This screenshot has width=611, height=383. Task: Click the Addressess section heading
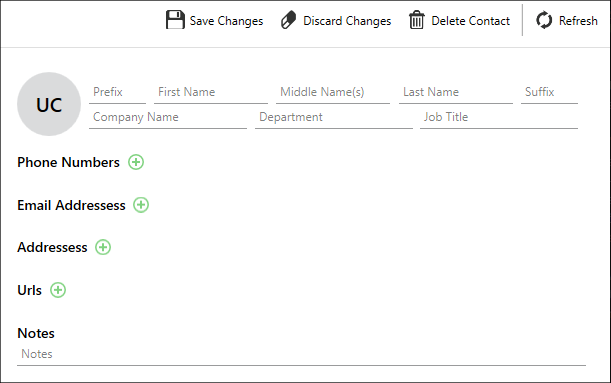click(52, 247)
